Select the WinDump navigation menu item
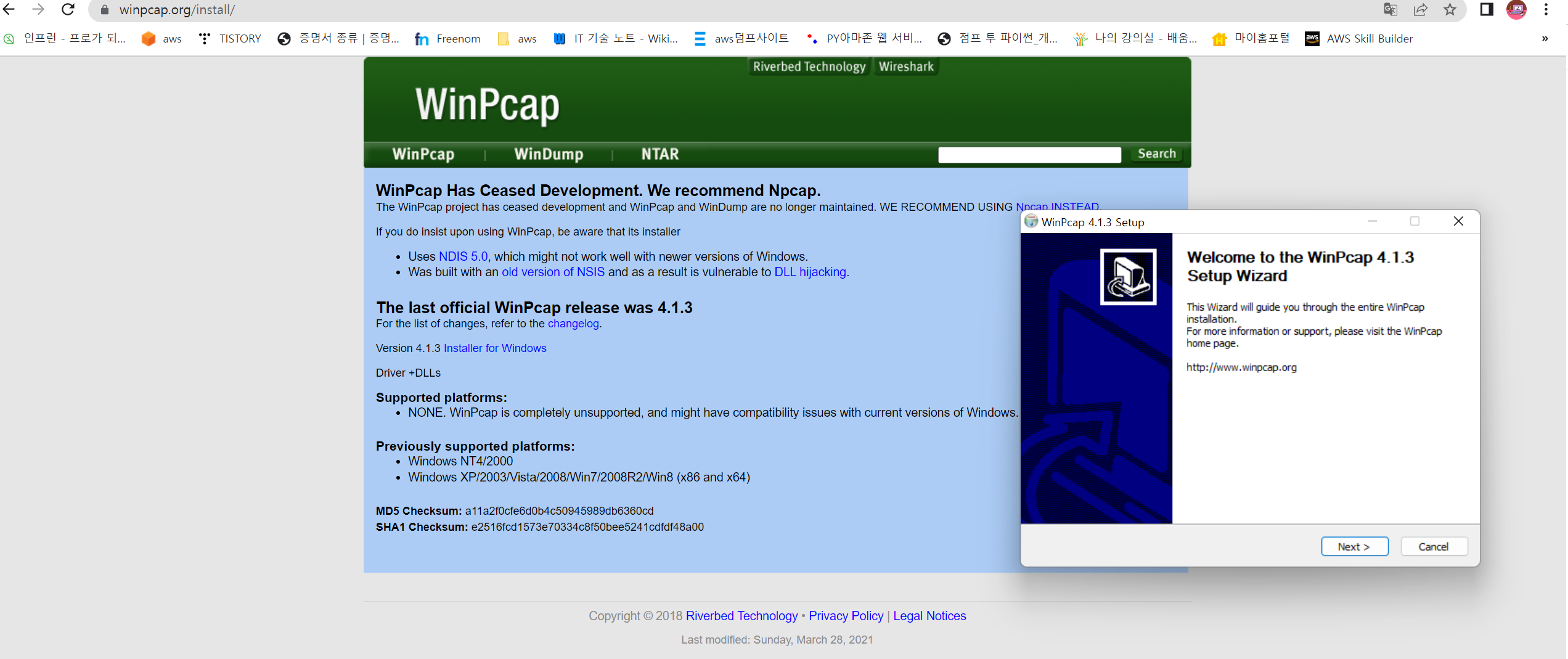The image size is (1568, 659). (x=549, y=154)
